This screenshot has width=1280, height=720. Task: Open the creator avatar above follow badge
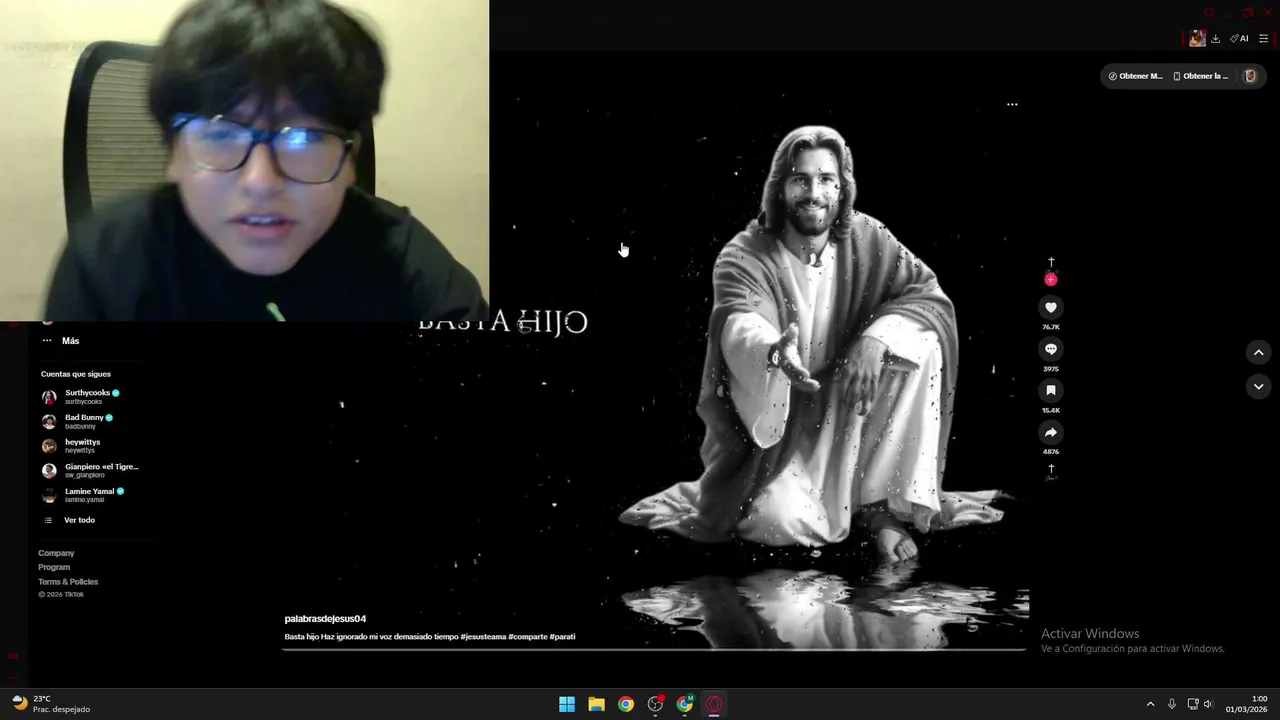point(1050,263)
